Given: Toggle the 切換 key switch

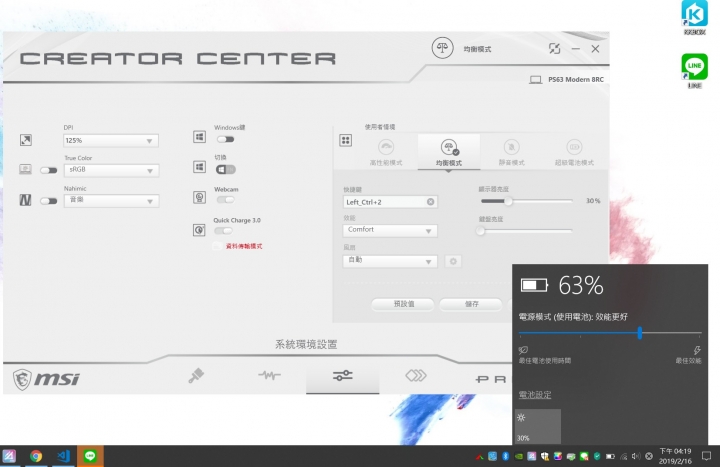Looking at the screenshot, I should [x=225, y=169].
